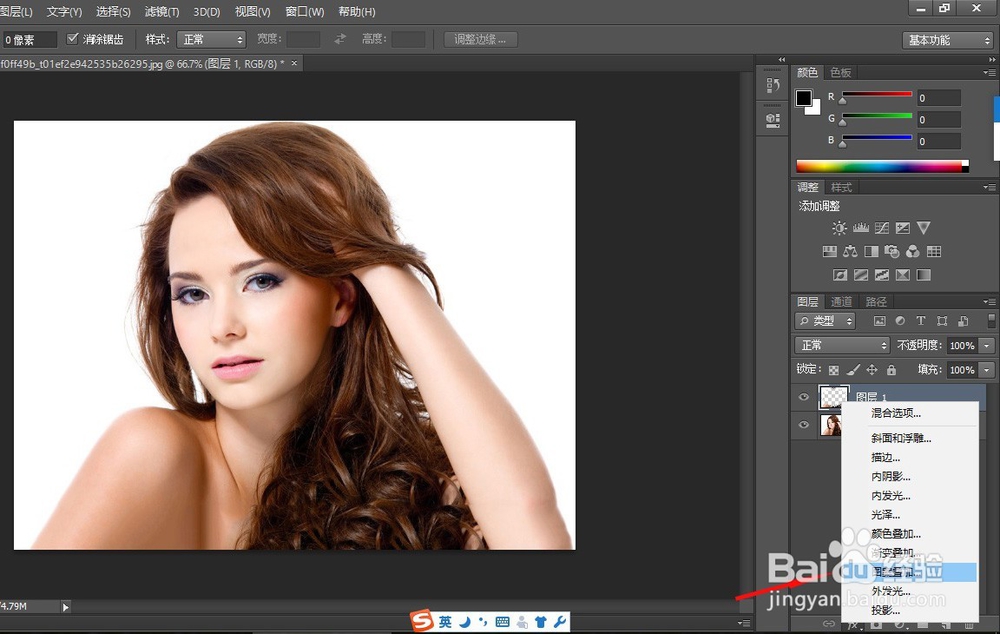This screenshot has height=634, width=1000.
Task: Open Sogou soft keyboard icon
Action: (503, 622)
